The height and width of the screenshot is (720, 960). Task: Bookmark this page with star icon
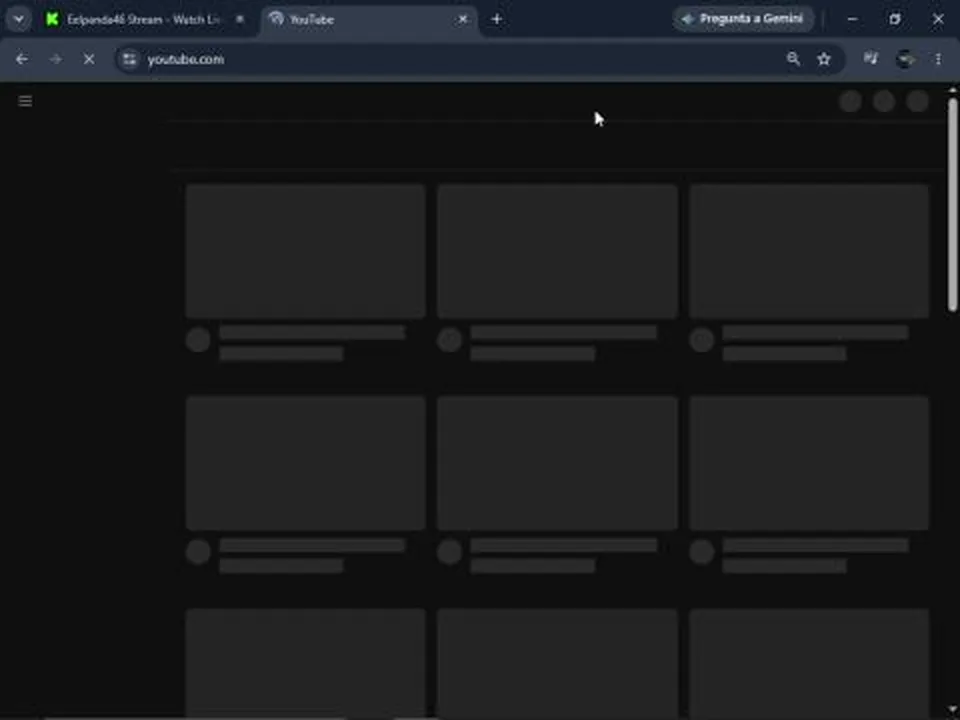point(824,59)
